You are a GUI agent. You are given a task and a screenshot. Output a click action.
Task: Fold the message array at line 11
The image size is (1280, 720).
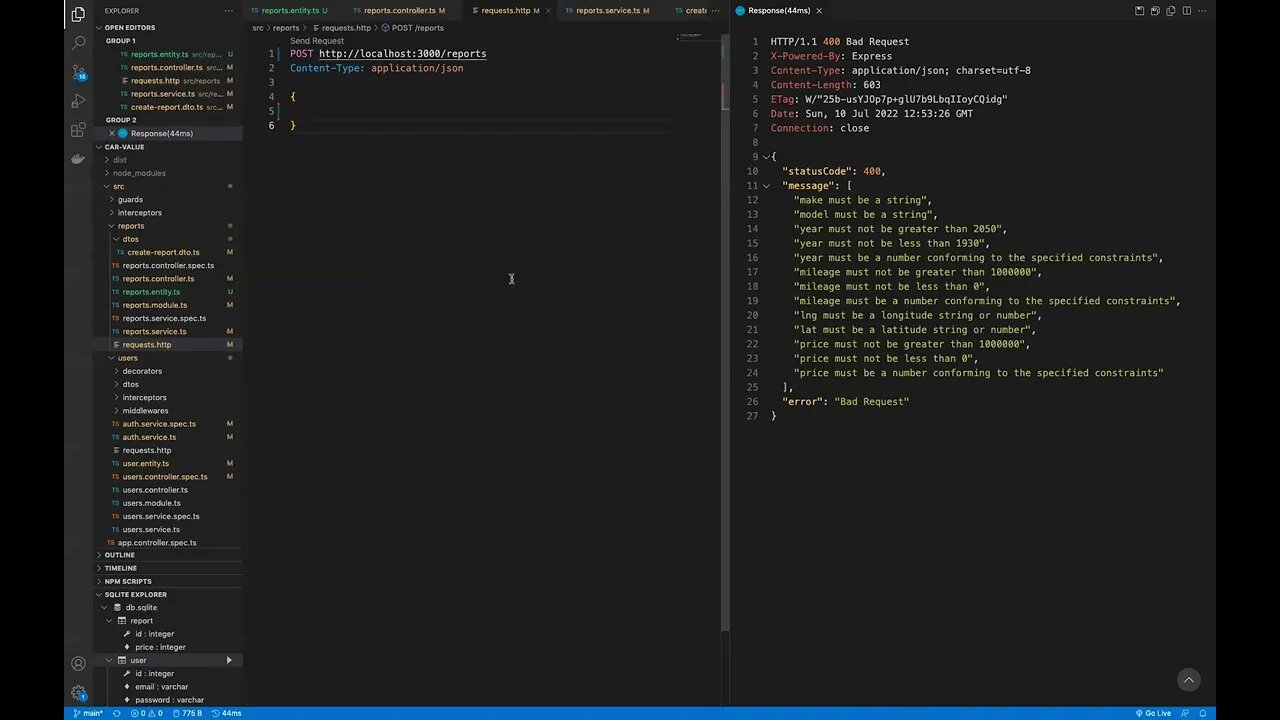pos(766,186)
